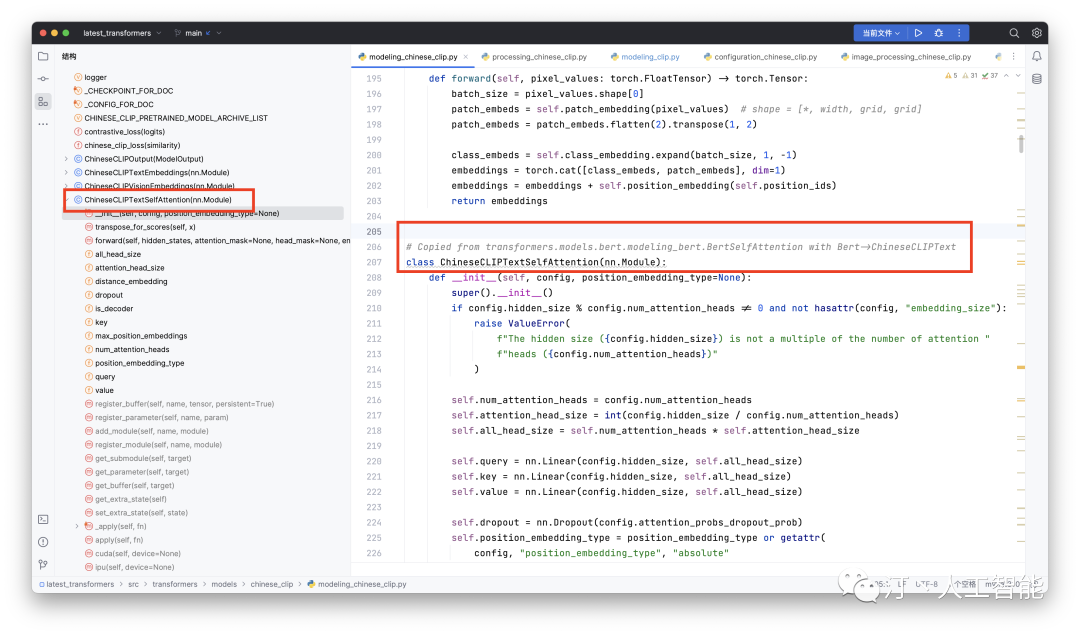Select logger in the structure tree
The height and width of the screenshot is (635, 1080).
click(x=95, y=77)
